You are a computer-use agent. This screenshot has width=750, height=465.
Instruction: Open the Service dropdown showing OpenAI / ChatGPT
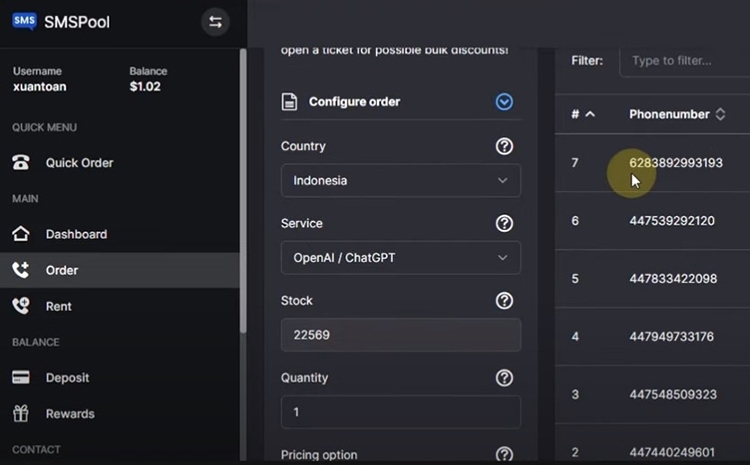(400, 258)
